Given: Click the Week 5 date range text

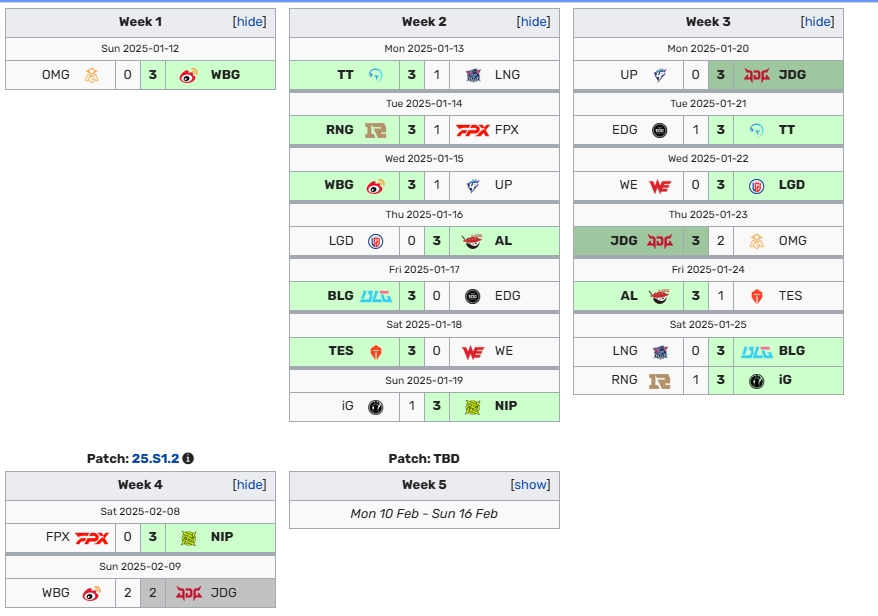Looking at the screenshot, I should (424, 513).
